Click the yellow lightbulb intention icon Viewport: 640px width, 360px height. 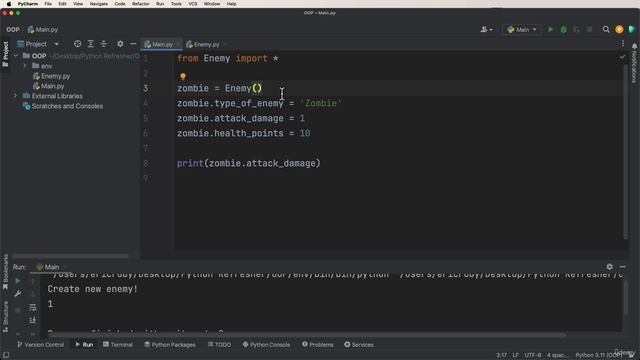coord(182,76)
